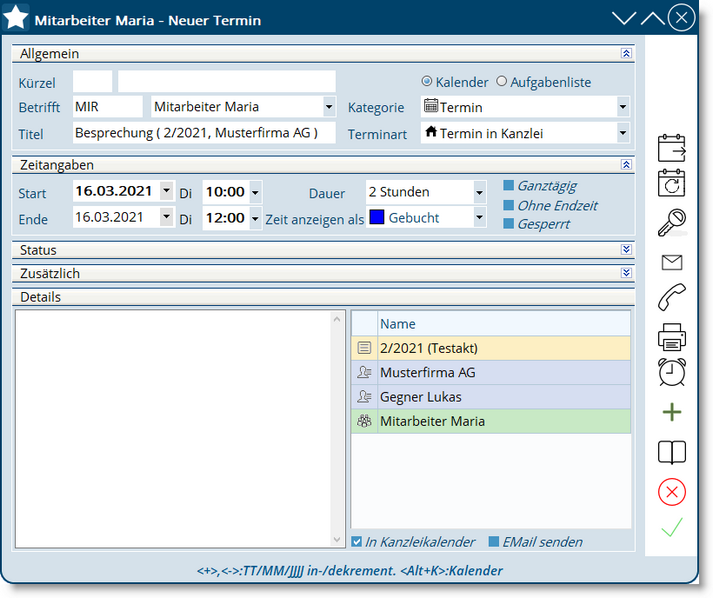Click the small Kürzel input field
The width and height of the screenshot is (713, 598).
click(92, 81)
